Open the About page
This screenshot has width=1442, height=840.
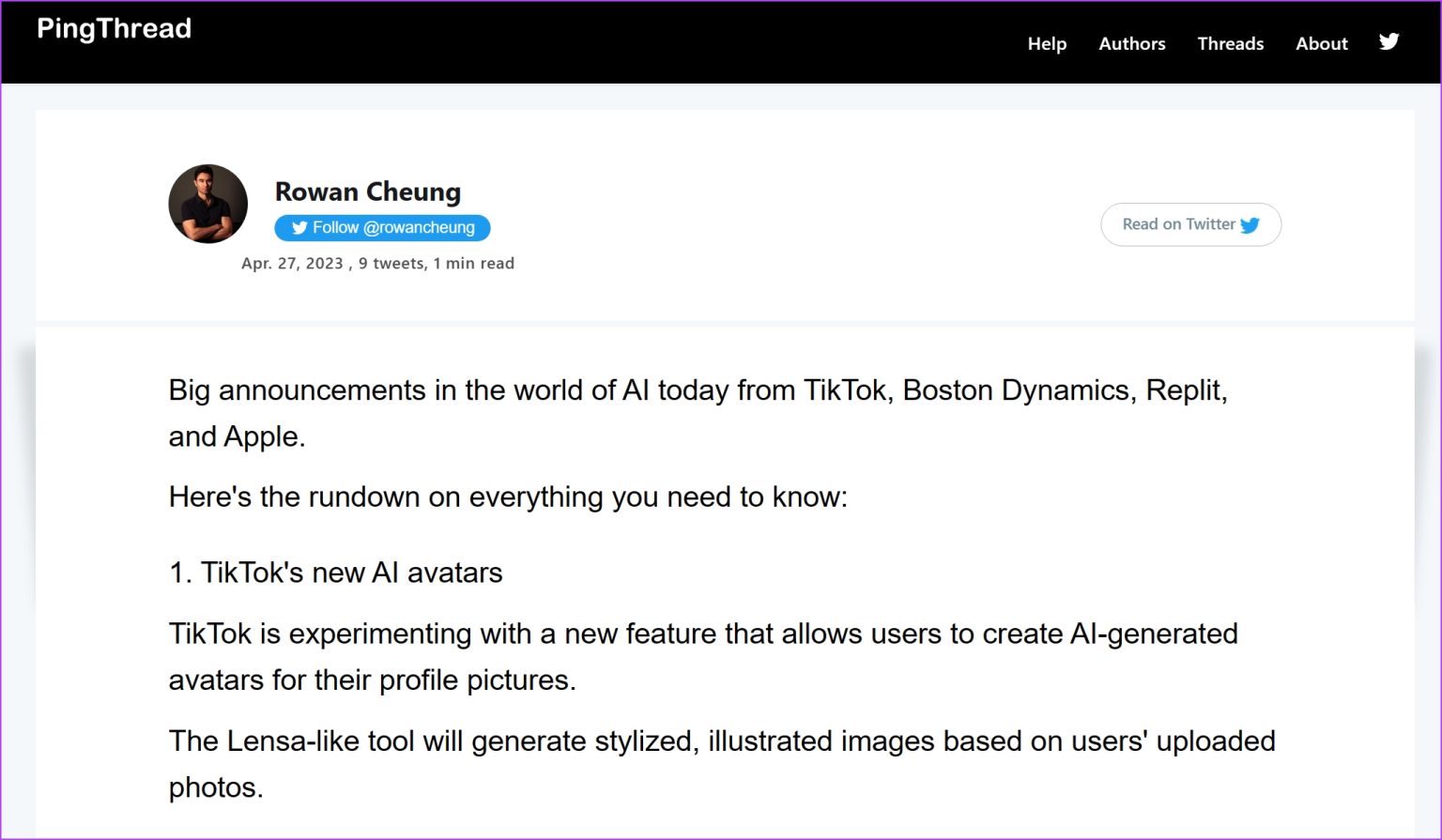[1321, 43]
